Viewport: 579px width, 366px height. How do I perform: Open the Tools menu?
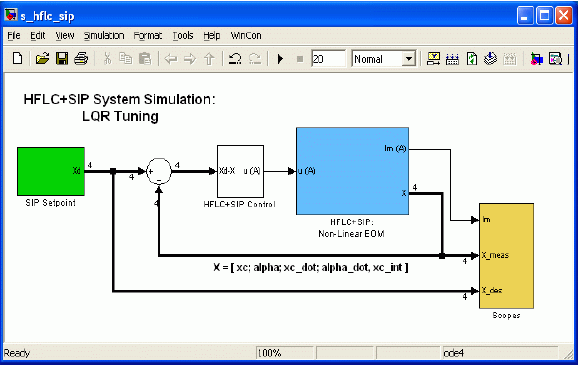tap(183, 35)
